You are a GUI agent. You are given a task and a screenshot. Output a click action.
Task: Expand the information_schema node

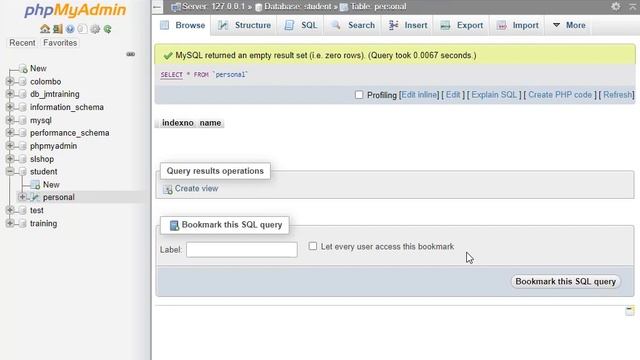click(10, 107)
